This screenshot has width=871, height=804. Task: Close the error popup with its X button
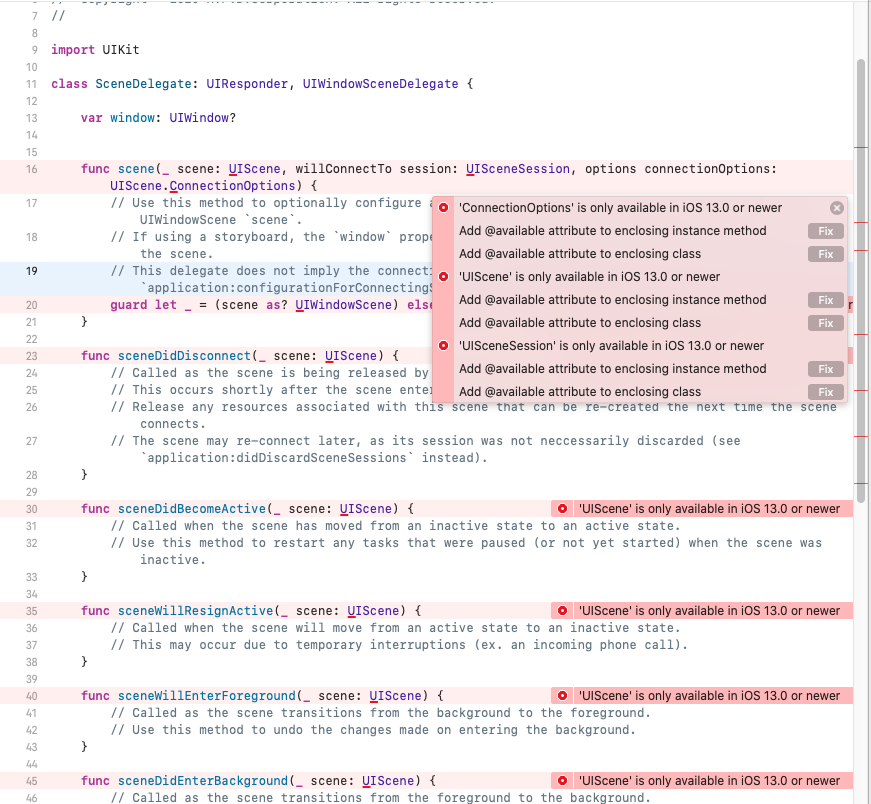click(x=836, y=207)
